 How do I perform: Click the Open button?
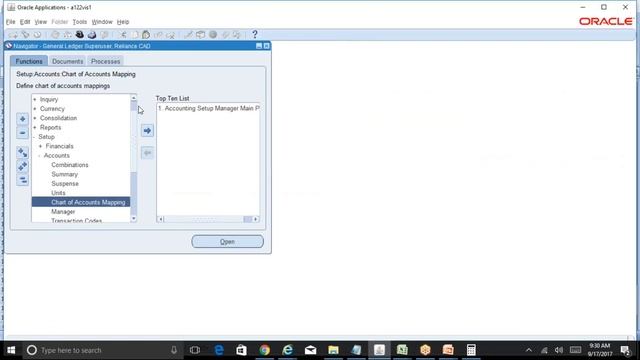(227, 242)
